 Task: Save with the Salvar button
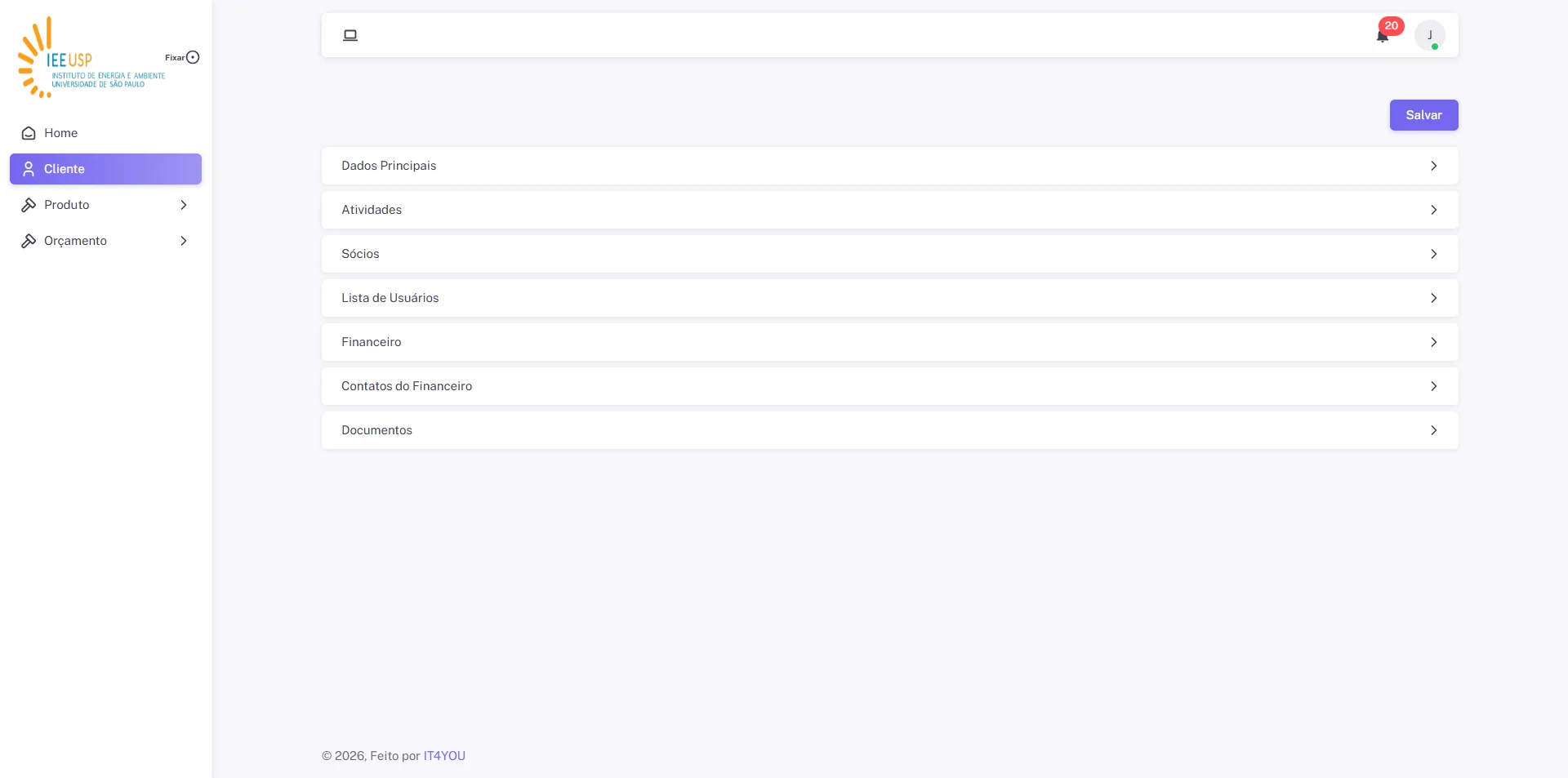pos(1423,115)
